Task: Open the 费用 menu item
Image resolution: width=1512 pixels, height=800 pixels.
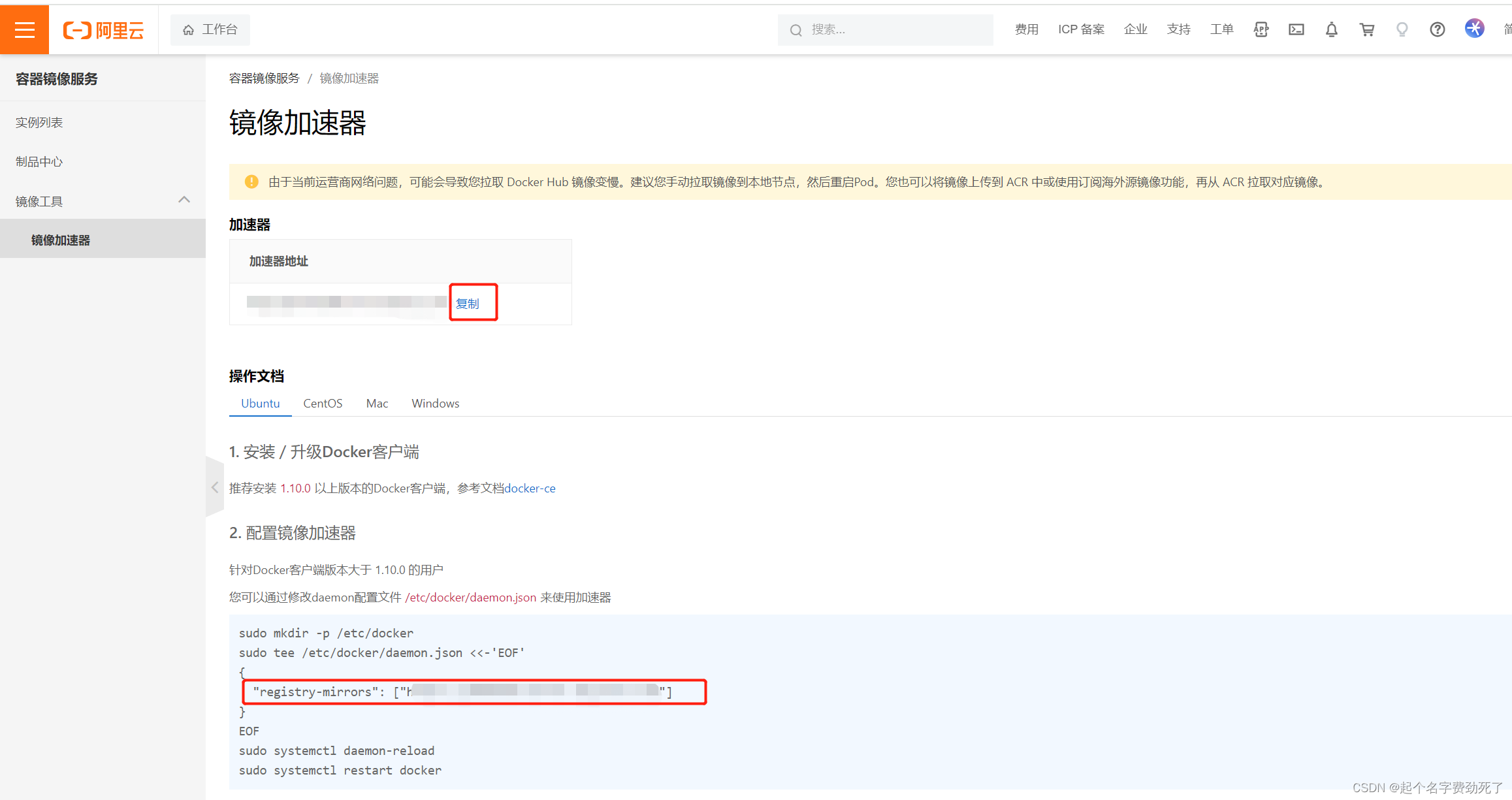Action: click(1026, 29)
